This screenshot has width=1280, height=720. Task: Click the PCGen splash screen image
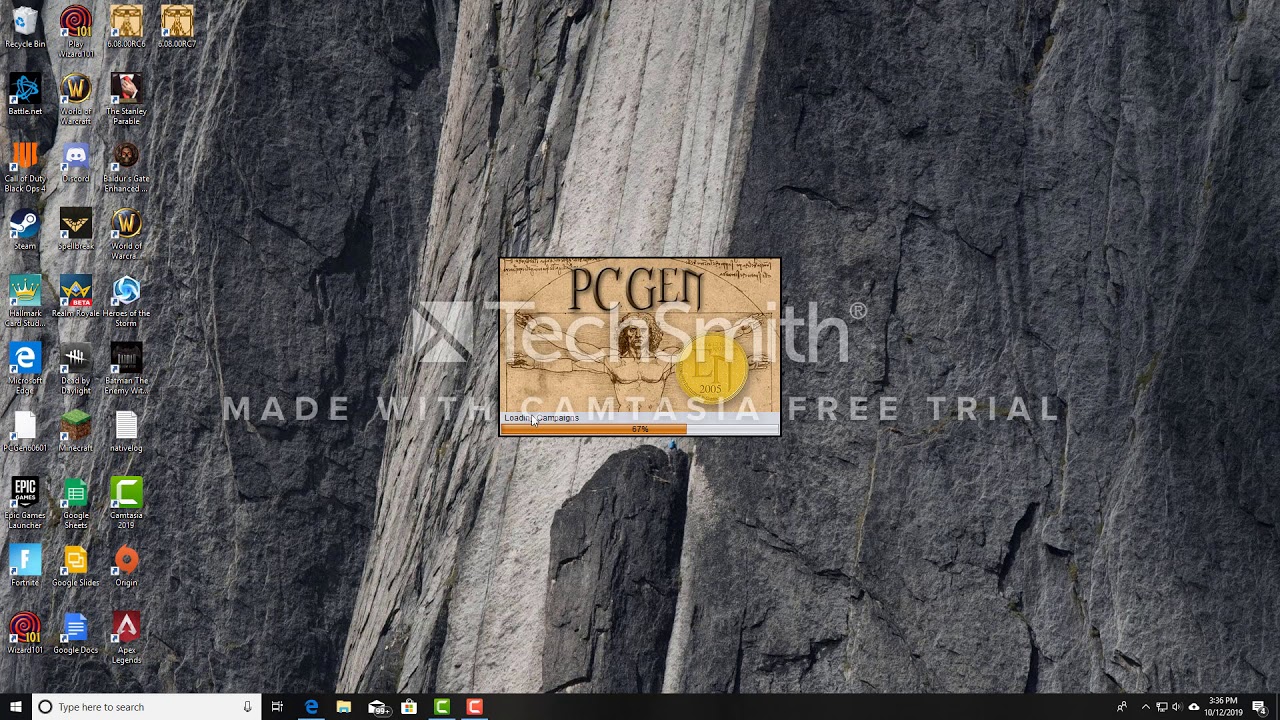pyautogui.click(x=640, y=335)
